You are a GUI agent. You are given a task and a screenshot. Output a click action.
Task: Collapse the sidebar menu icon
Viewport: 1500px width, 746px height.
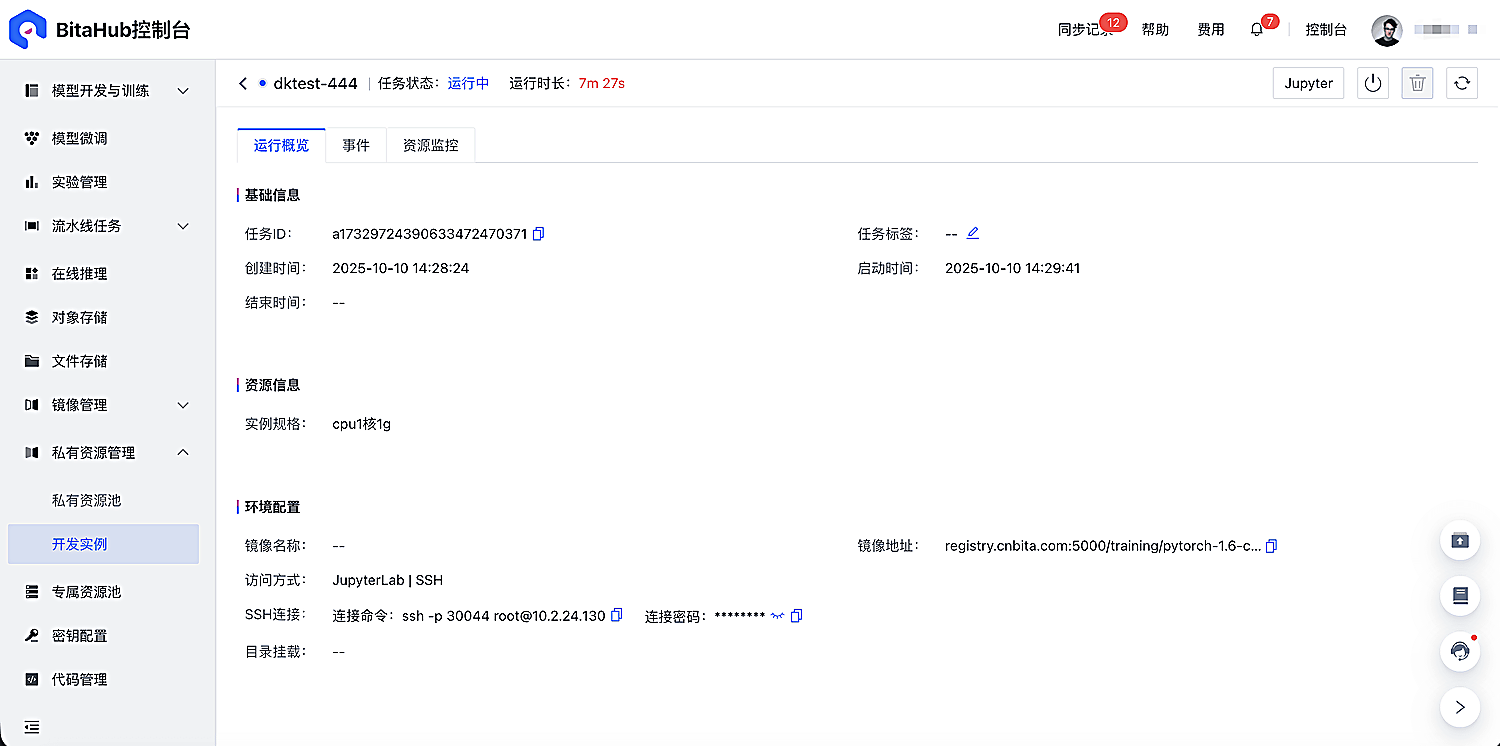(32, 727)
